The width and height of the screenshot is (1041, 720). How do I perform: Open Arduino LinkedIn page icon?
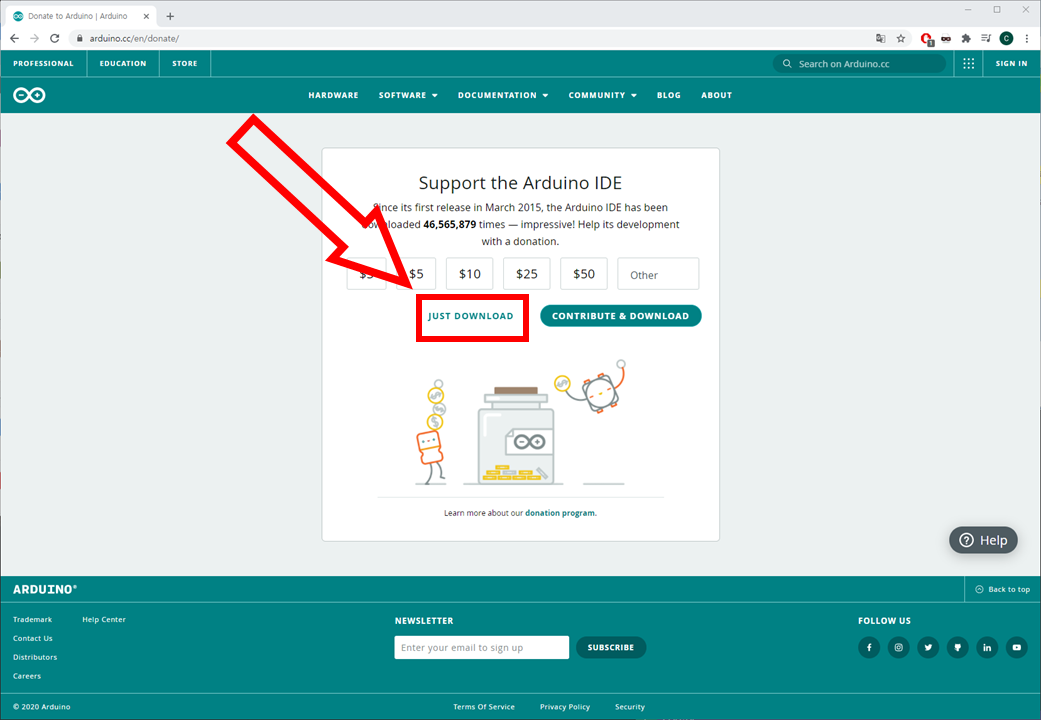(x=987, y=648)
